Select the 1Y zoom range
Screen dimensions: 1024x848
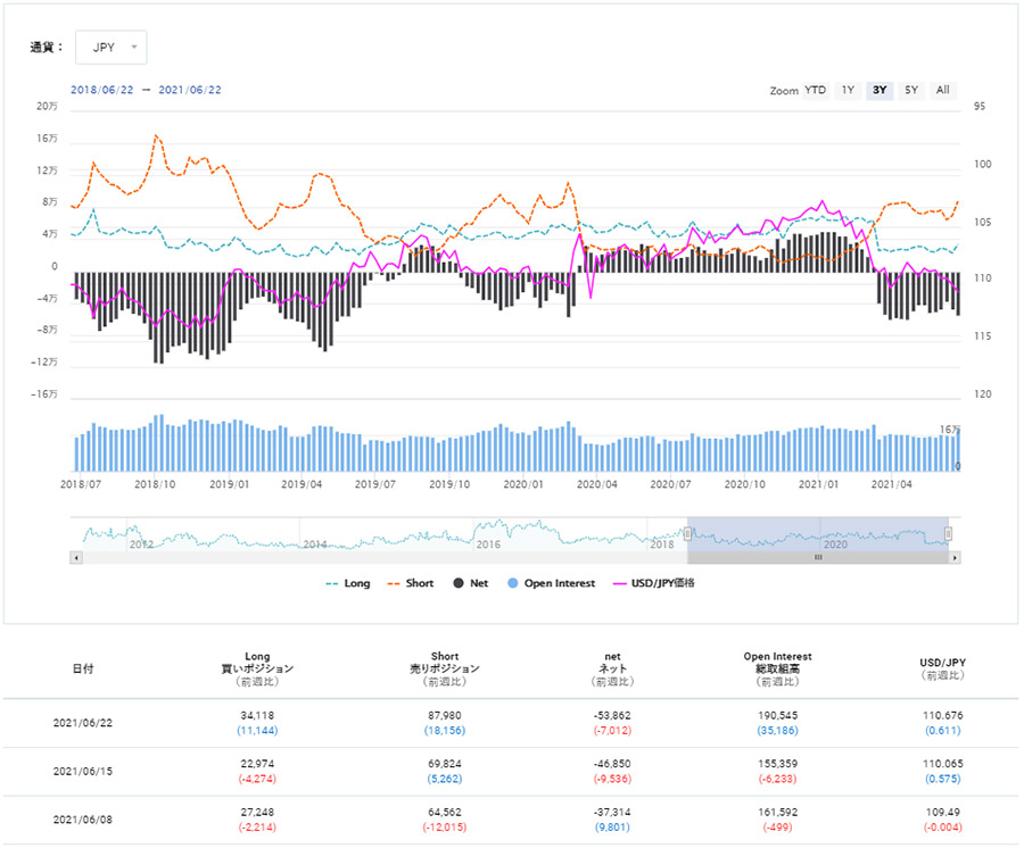[848, 90]
